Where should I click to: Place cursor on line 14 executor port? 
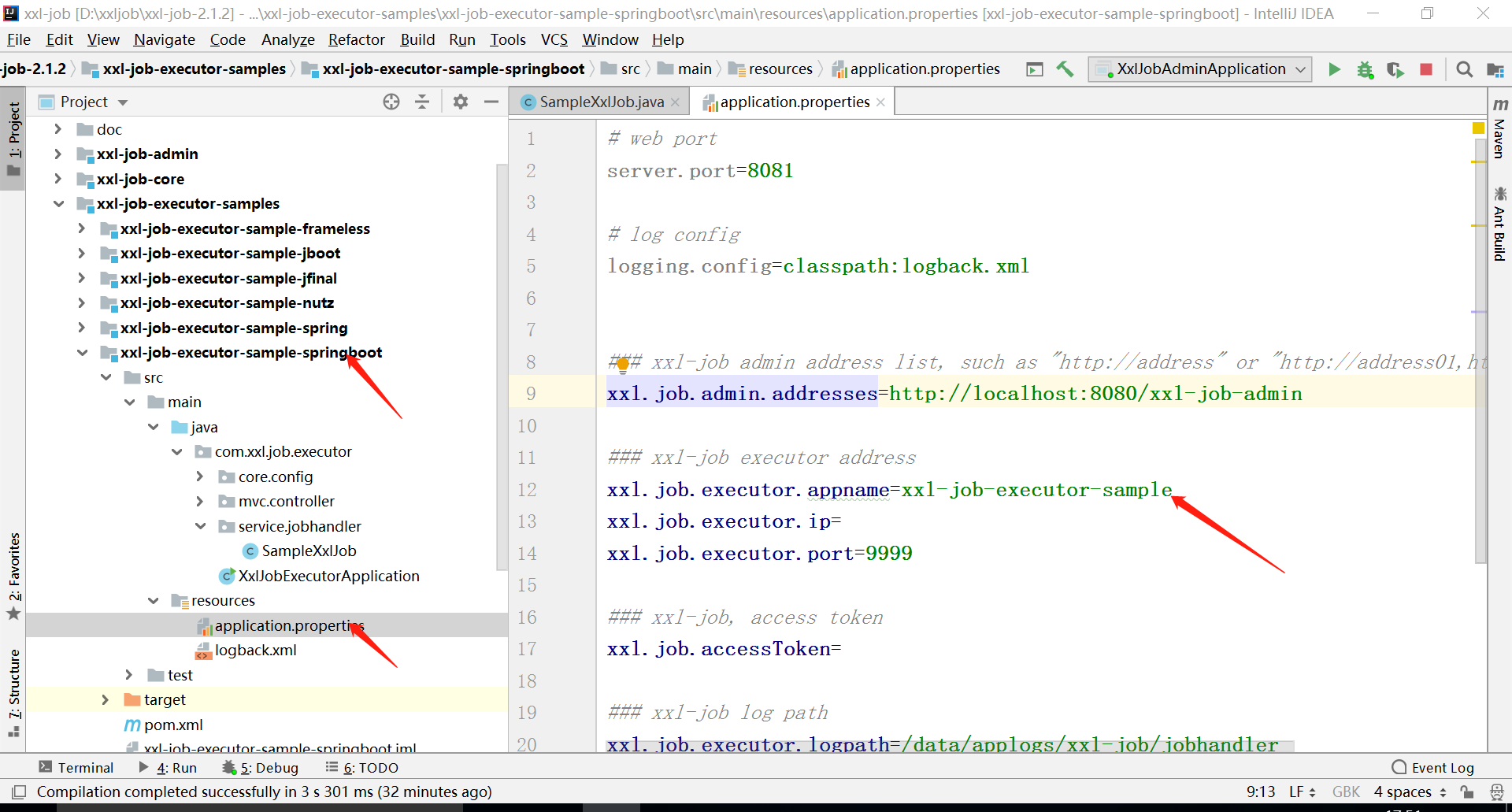tap(759, 554)
